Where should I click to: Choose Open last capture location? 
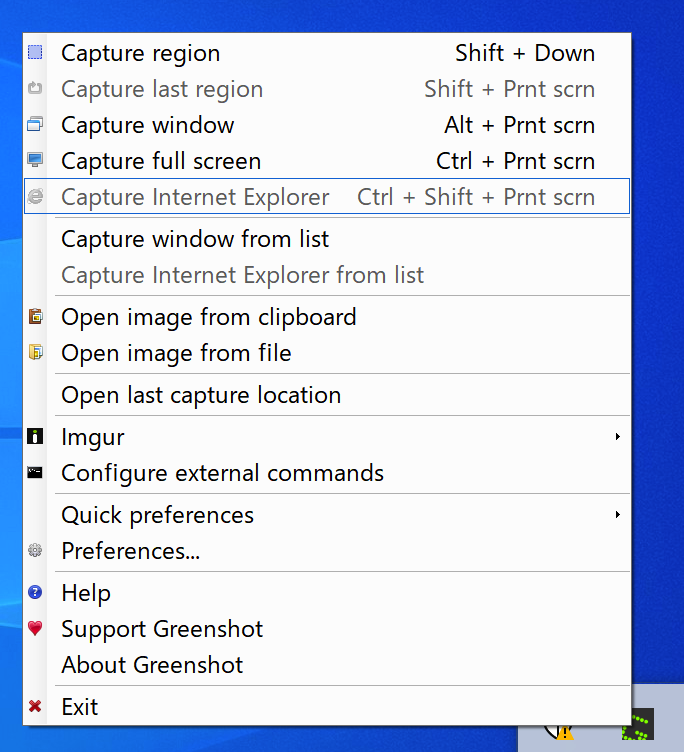click(201, 395)
